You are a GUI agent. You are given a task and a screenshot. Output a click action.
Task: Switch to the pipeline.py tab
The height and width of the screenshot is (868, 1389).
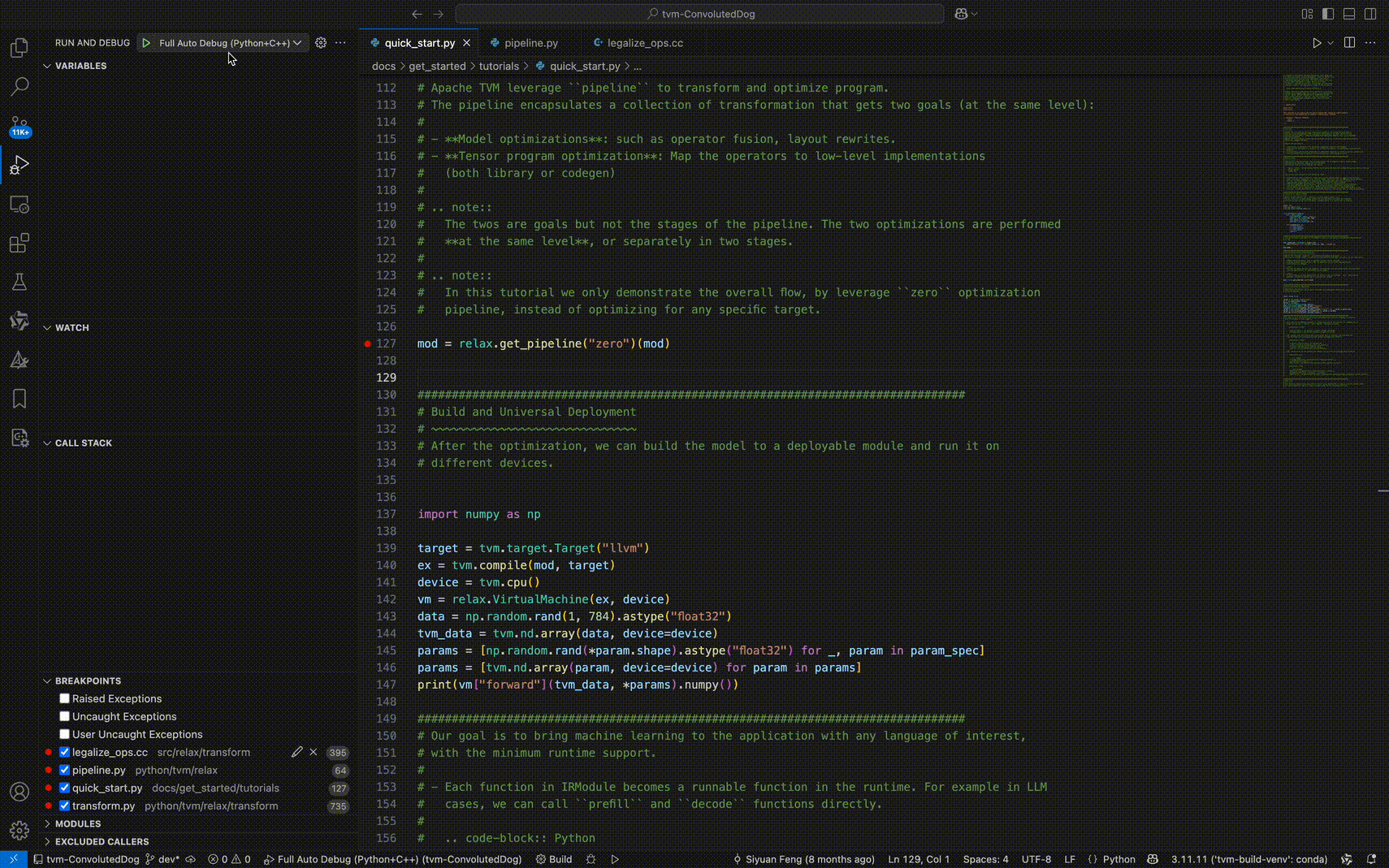[x=530, y=43]
